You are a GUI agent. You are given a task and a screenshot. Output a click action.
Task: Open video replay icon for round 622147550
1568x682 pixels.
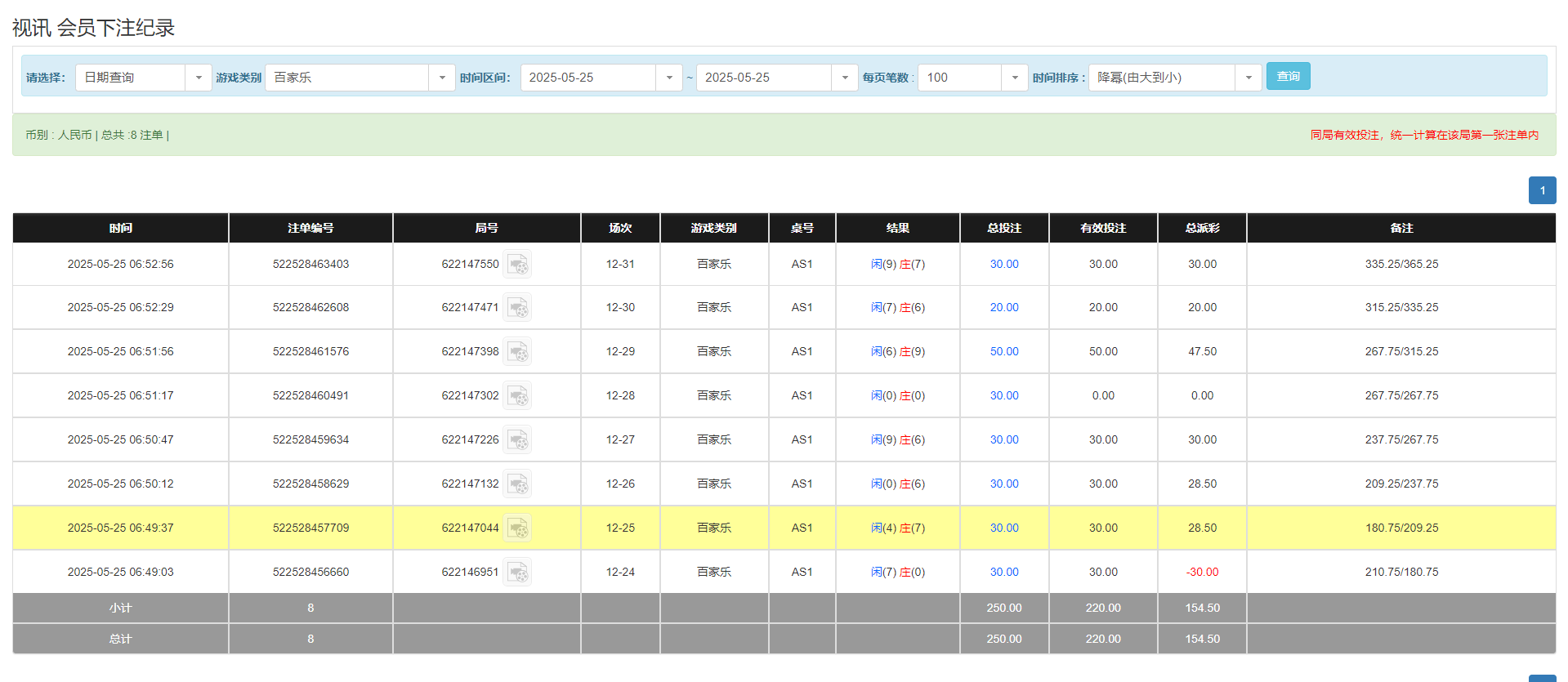tap(516, 265)
